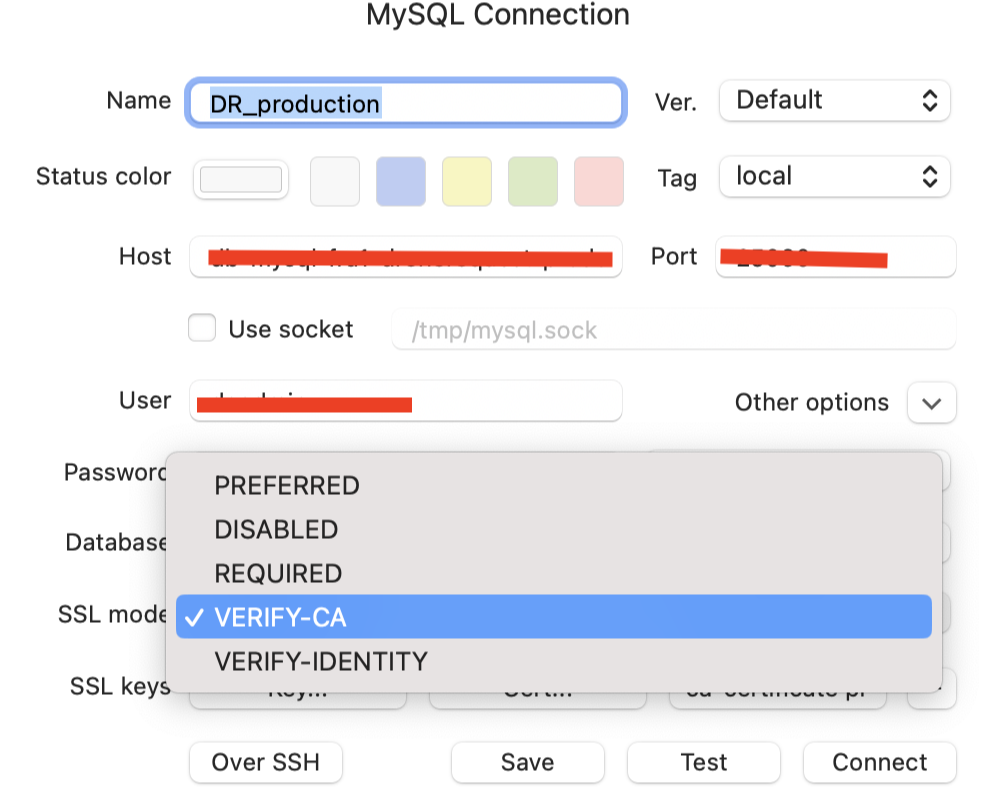Screen dimensions: 994x788
Task: Click in the Name field showing DR_production
Action: click(x=405, y=102)
